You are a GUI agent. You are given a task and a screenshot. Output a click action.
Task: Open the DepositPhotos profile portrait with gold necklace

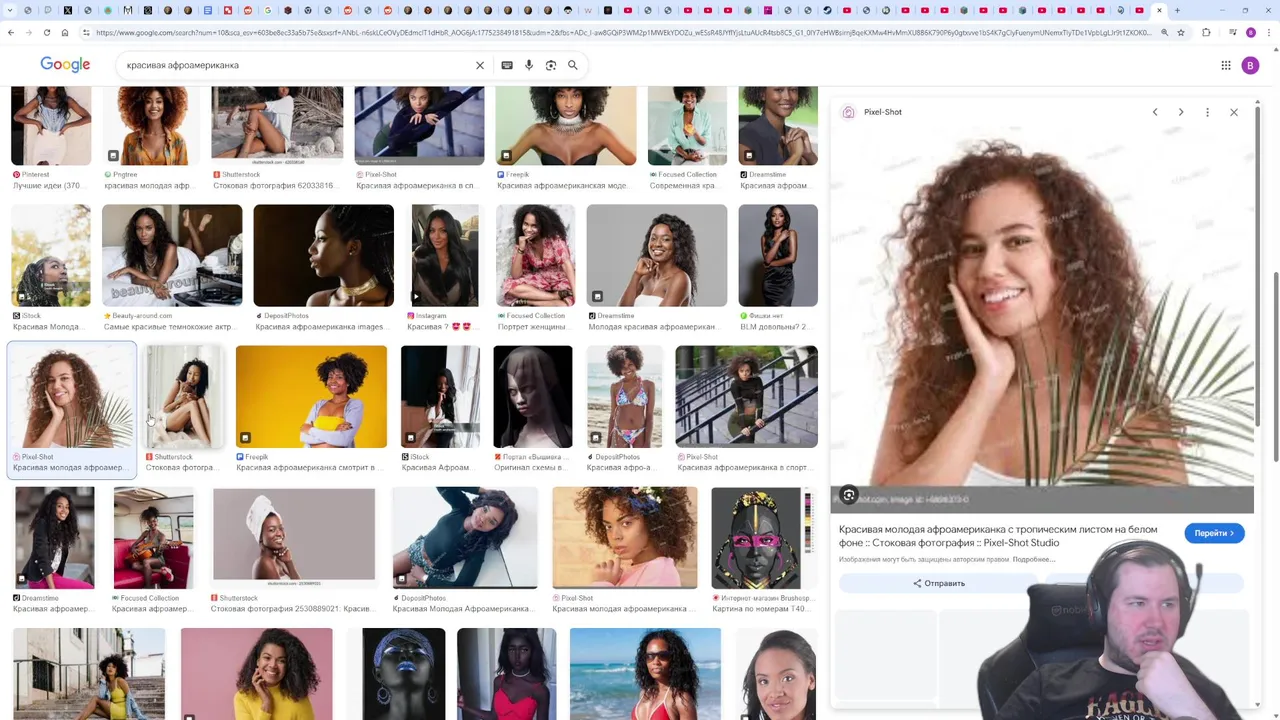pyautogui.click(x=323, y=256)
